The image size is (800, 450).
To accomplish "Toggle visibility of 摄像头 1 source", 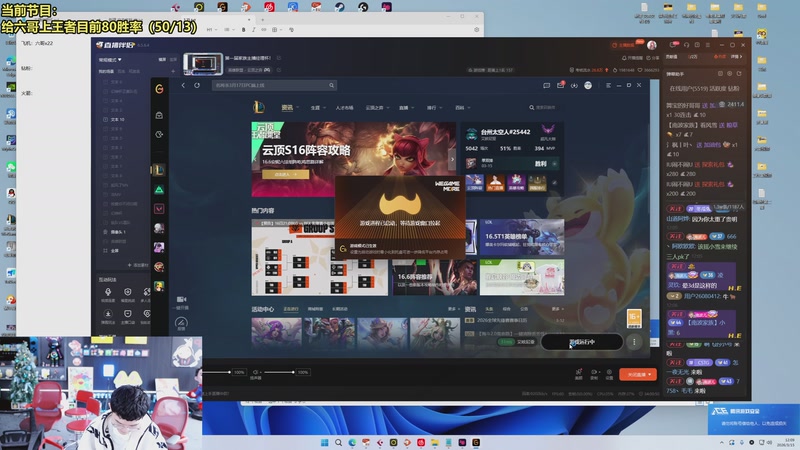I will [105, 232].
